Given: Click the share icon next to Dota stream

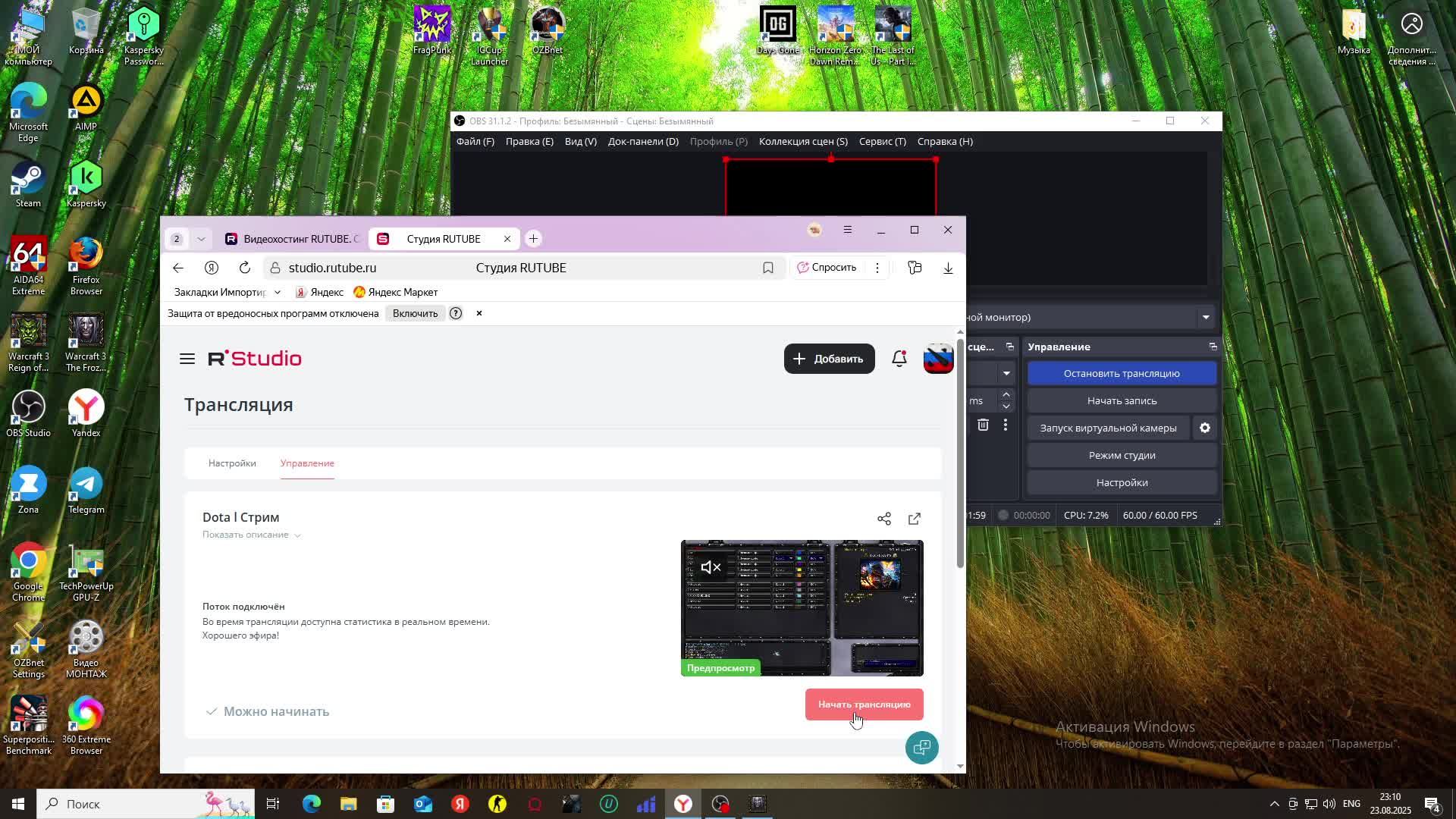Looking at the screenshot, I should tap(883, 519).
